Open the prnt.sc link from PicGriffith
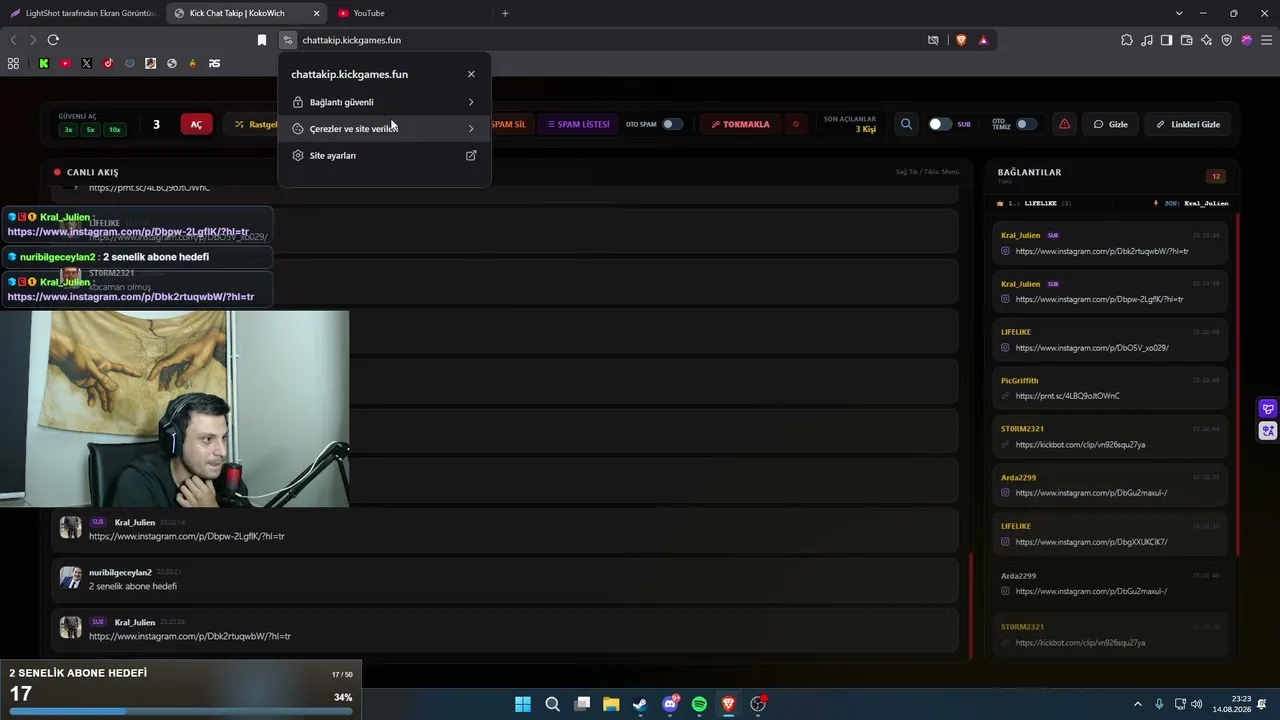The width and height of the screenshot is (1280, 720). point(1067,396)
